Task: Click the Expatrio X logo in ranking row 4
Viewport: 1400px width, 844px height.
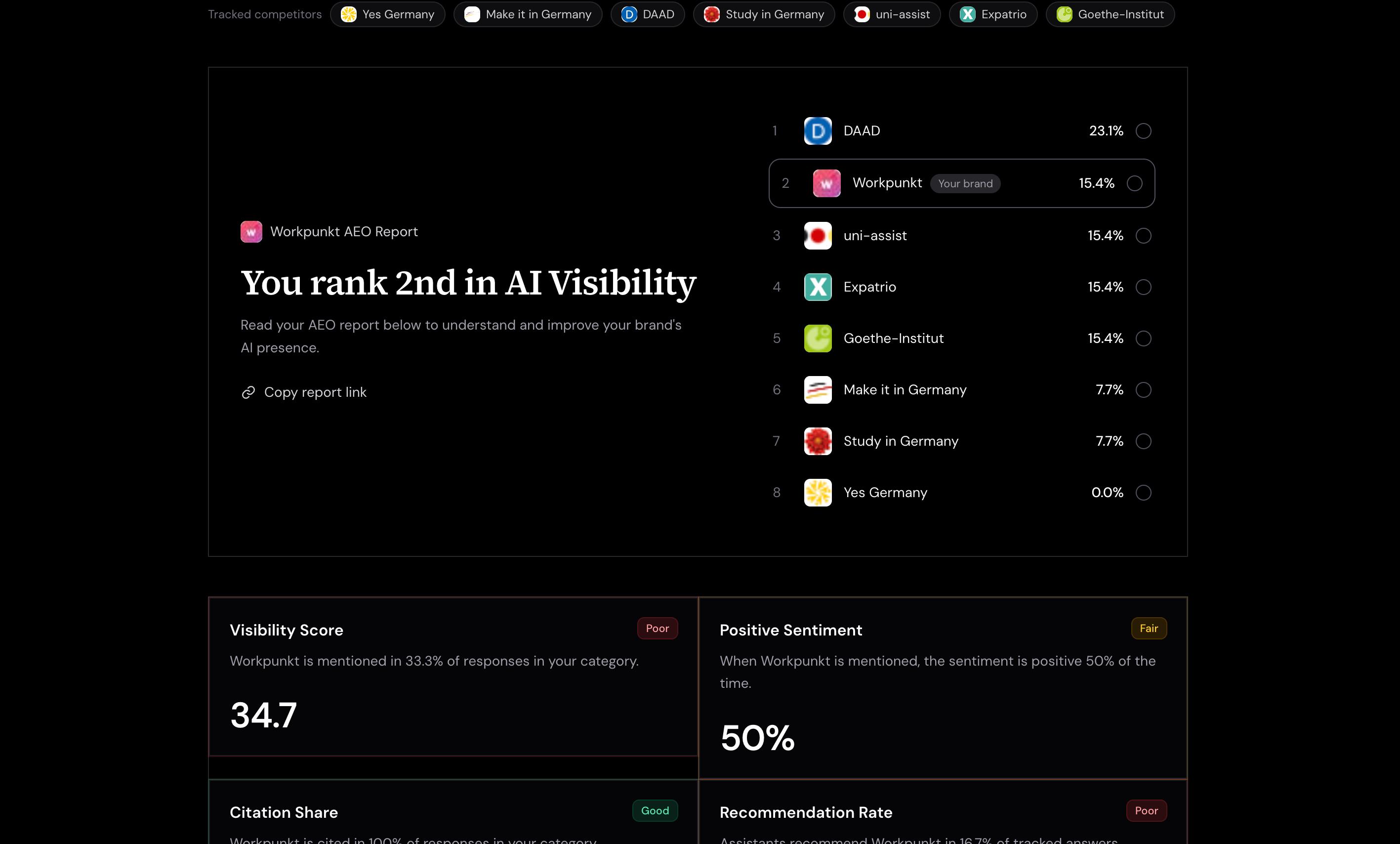Action: 818,287
